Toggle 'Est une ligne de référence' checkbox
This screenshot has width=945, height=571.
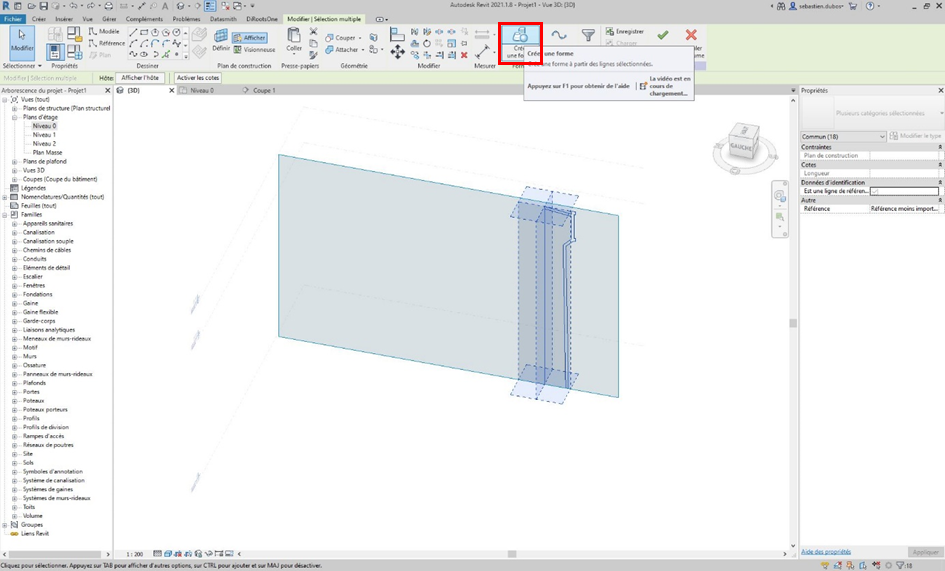click(x=875, y=191)
